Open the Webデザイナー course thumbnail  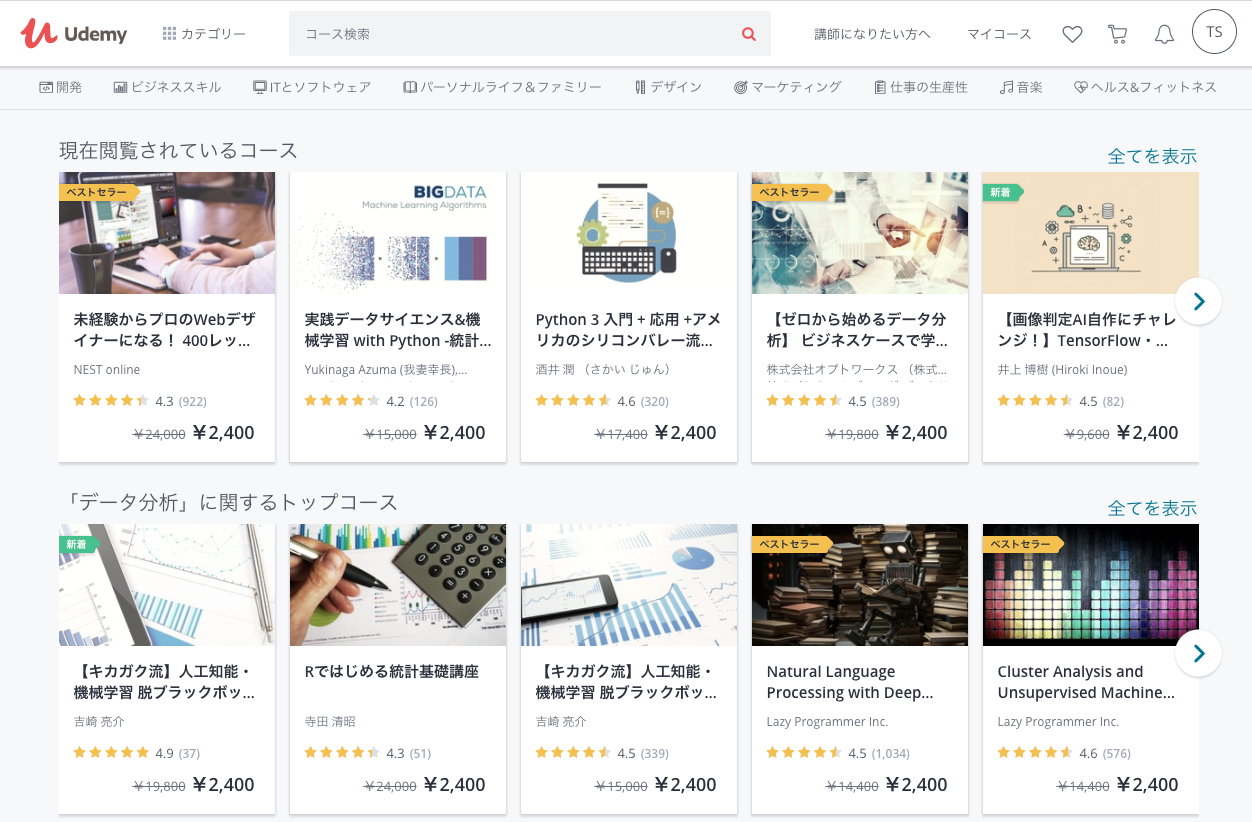[x=167, y=233]
